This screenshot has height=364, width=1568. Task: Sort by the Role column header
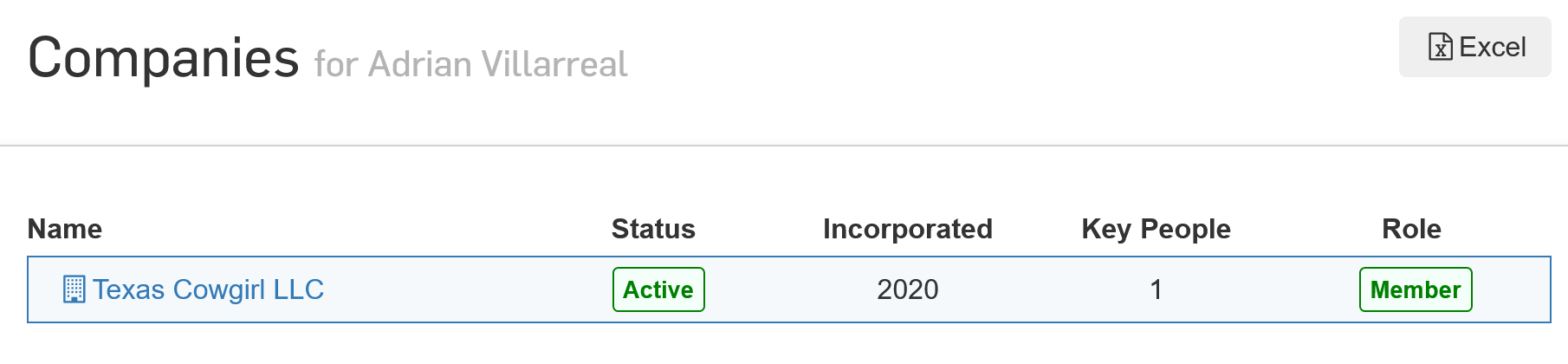coord(1411,229)
